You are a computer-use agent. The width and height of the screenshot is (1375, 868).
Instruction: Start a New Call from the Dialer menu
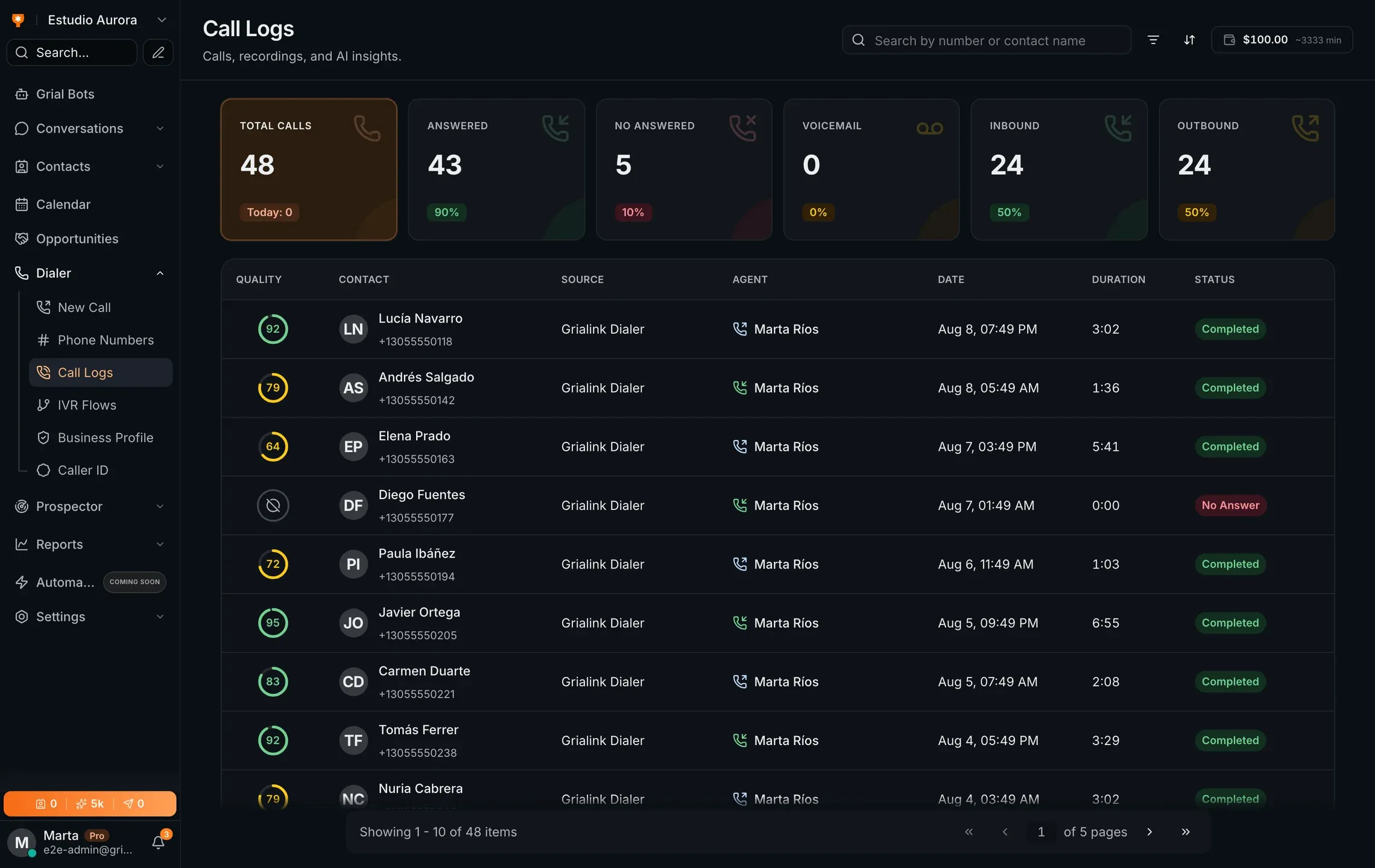click(x=101, y=307)
